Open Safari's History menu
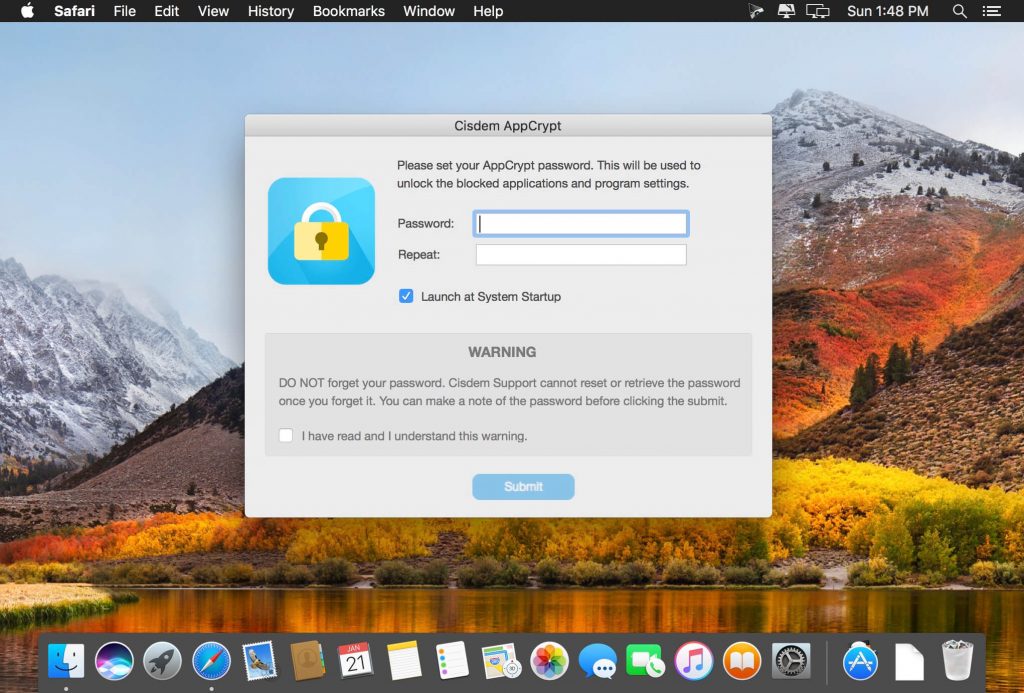This screenshot has width=1024, height=693. click(270, 11)
